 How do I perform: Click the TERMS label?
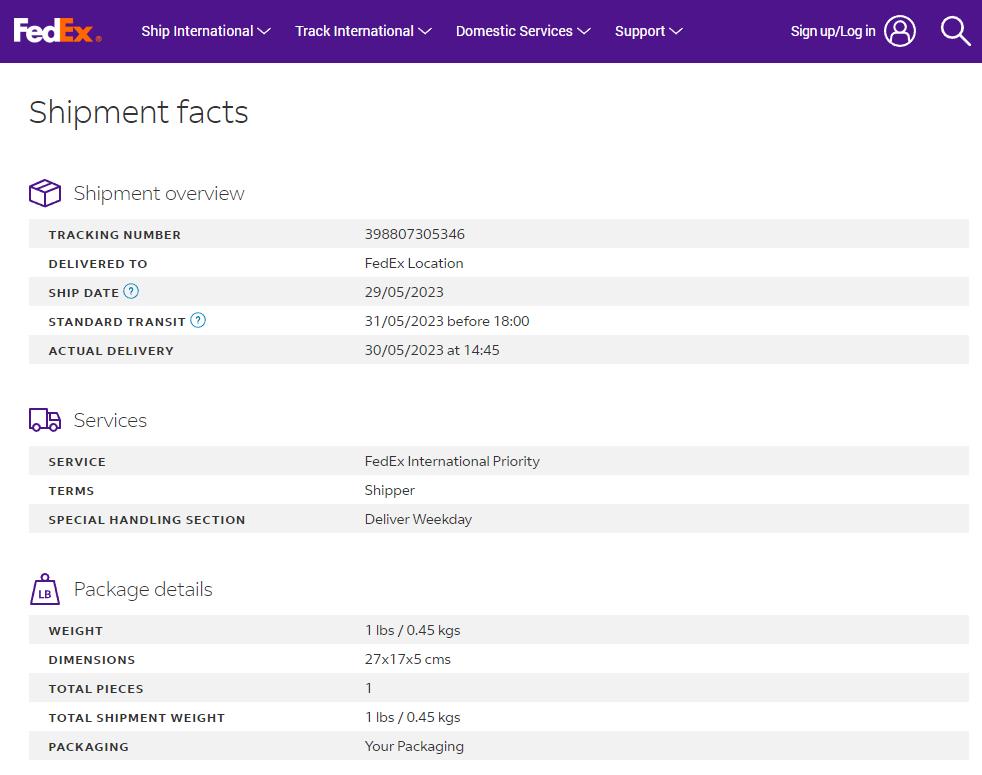(x=71, y=491)
